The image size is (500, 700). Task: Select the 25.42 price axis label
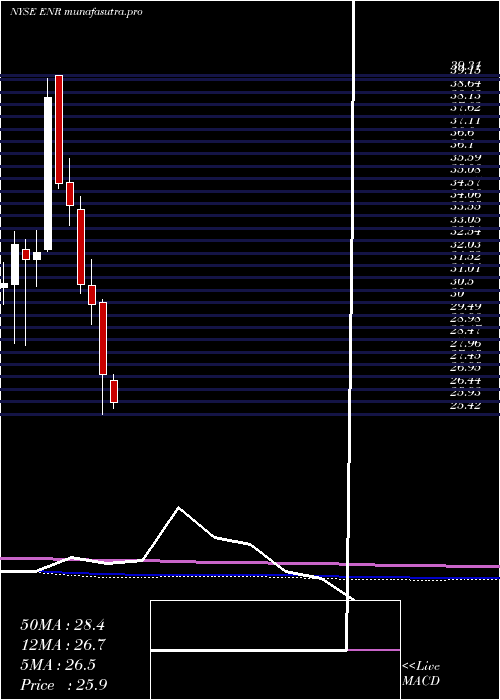click(465, 406)
